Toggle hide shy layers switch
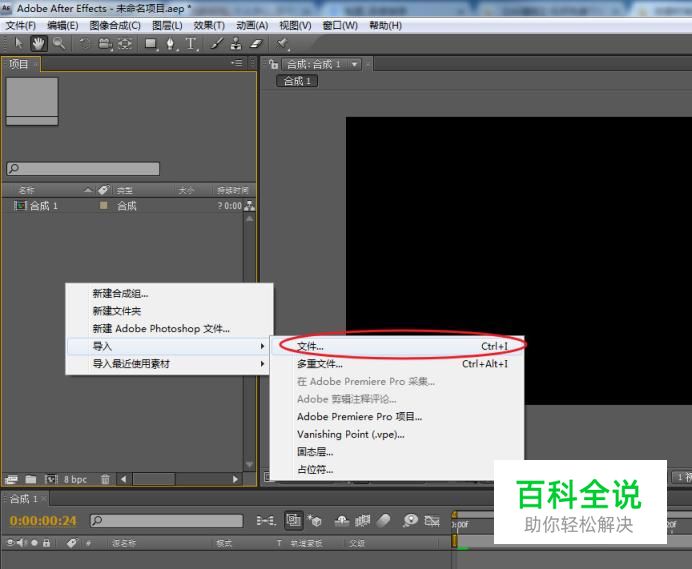 tap(342, 521)
